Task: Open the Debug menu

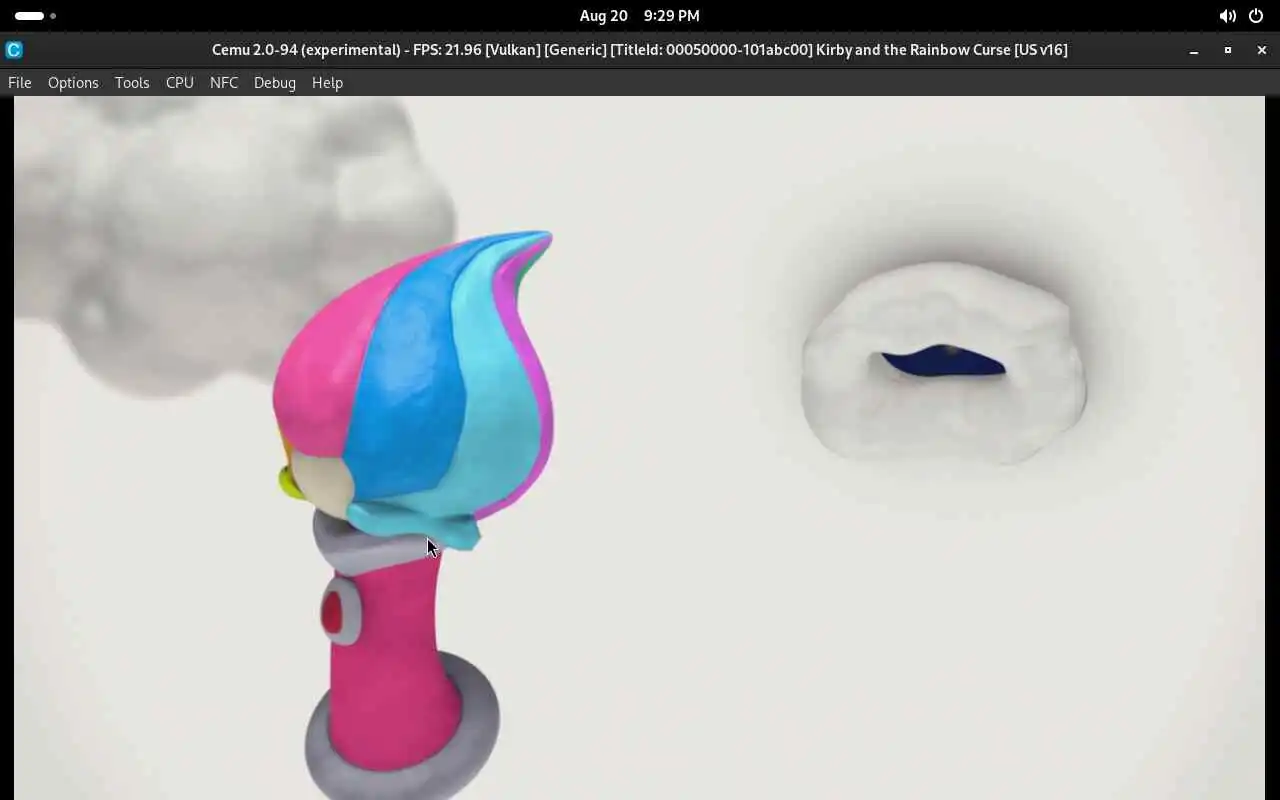Action: pos(275,83)
